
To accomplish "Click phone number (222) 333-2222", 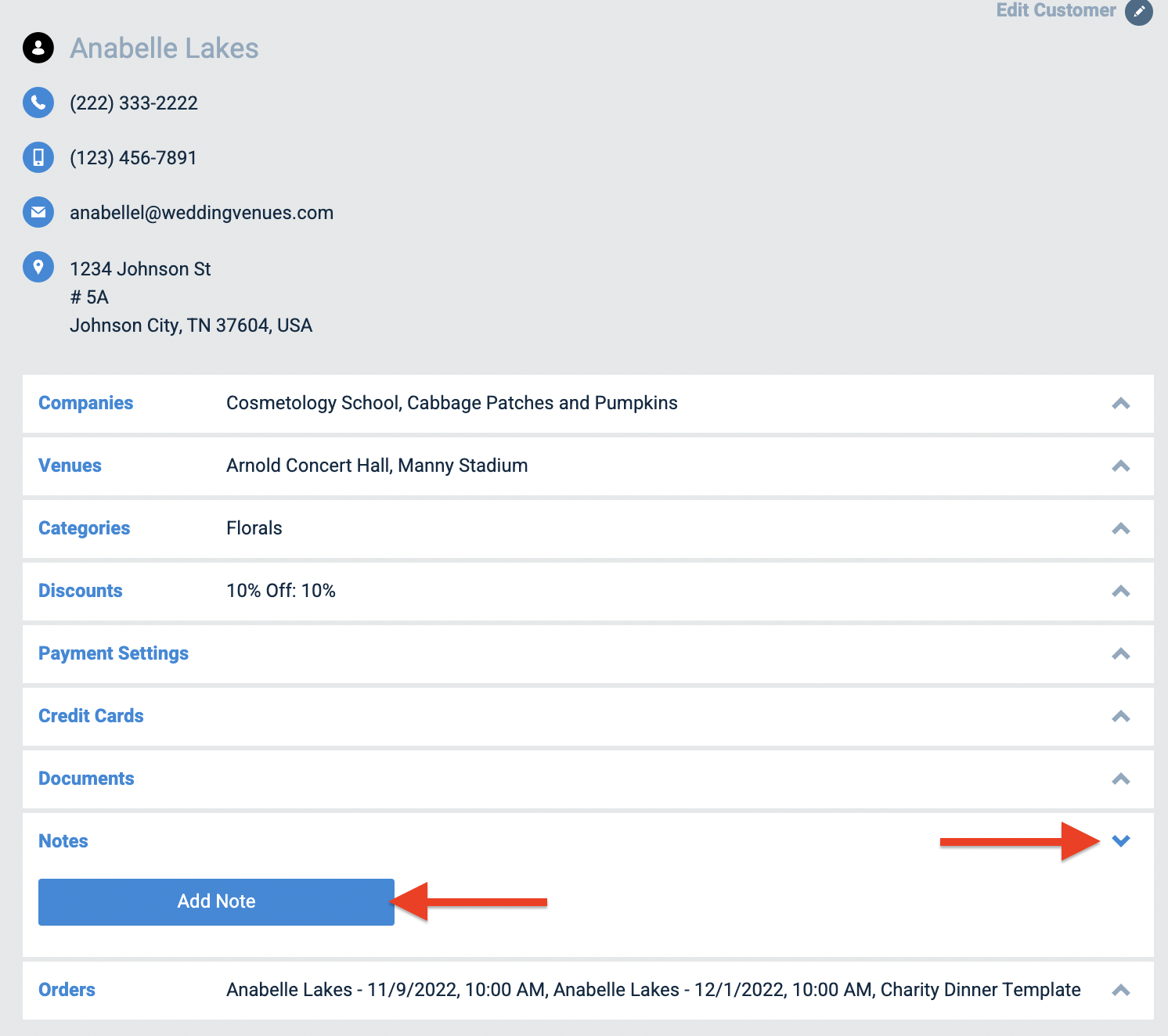I will click(134, 103).
